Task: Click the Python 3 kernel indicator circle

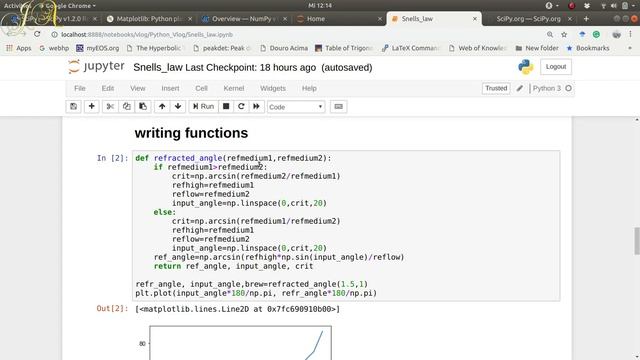Action: coord(568,88)
